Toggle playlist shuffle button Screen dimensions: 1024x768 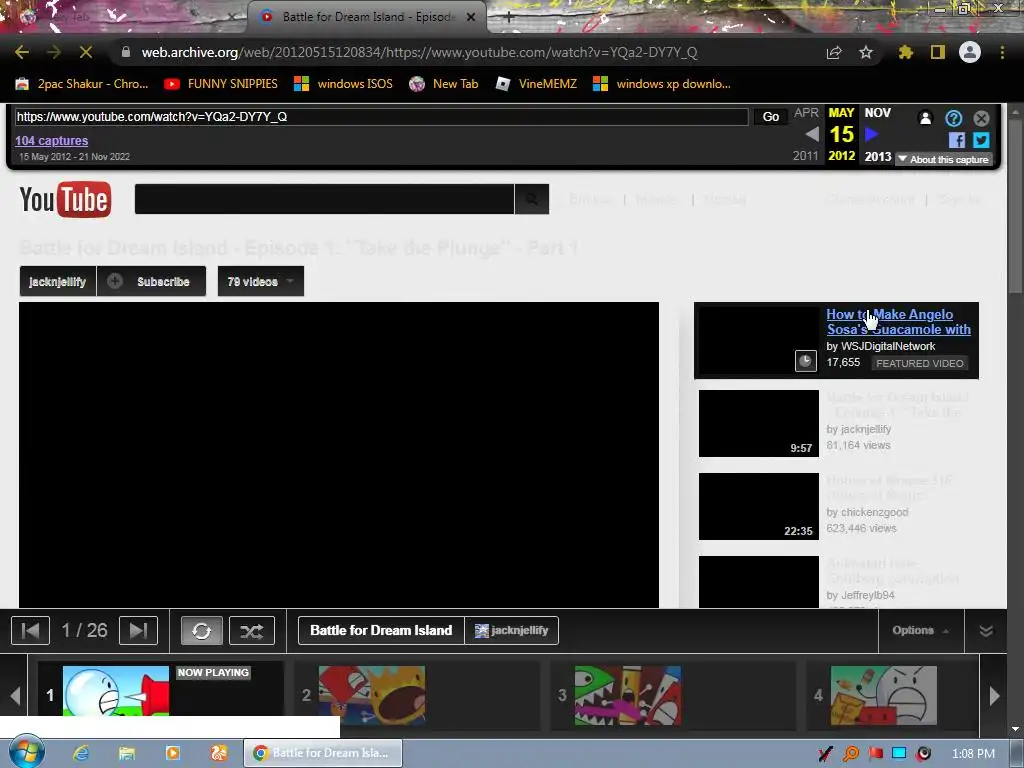coord(251,631)
